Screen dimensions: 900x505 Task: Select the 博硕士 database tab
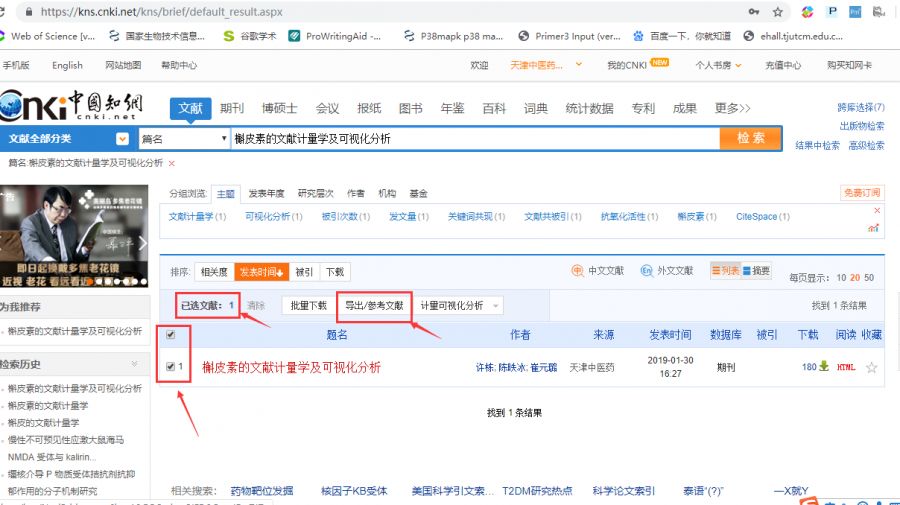point(280,108)
